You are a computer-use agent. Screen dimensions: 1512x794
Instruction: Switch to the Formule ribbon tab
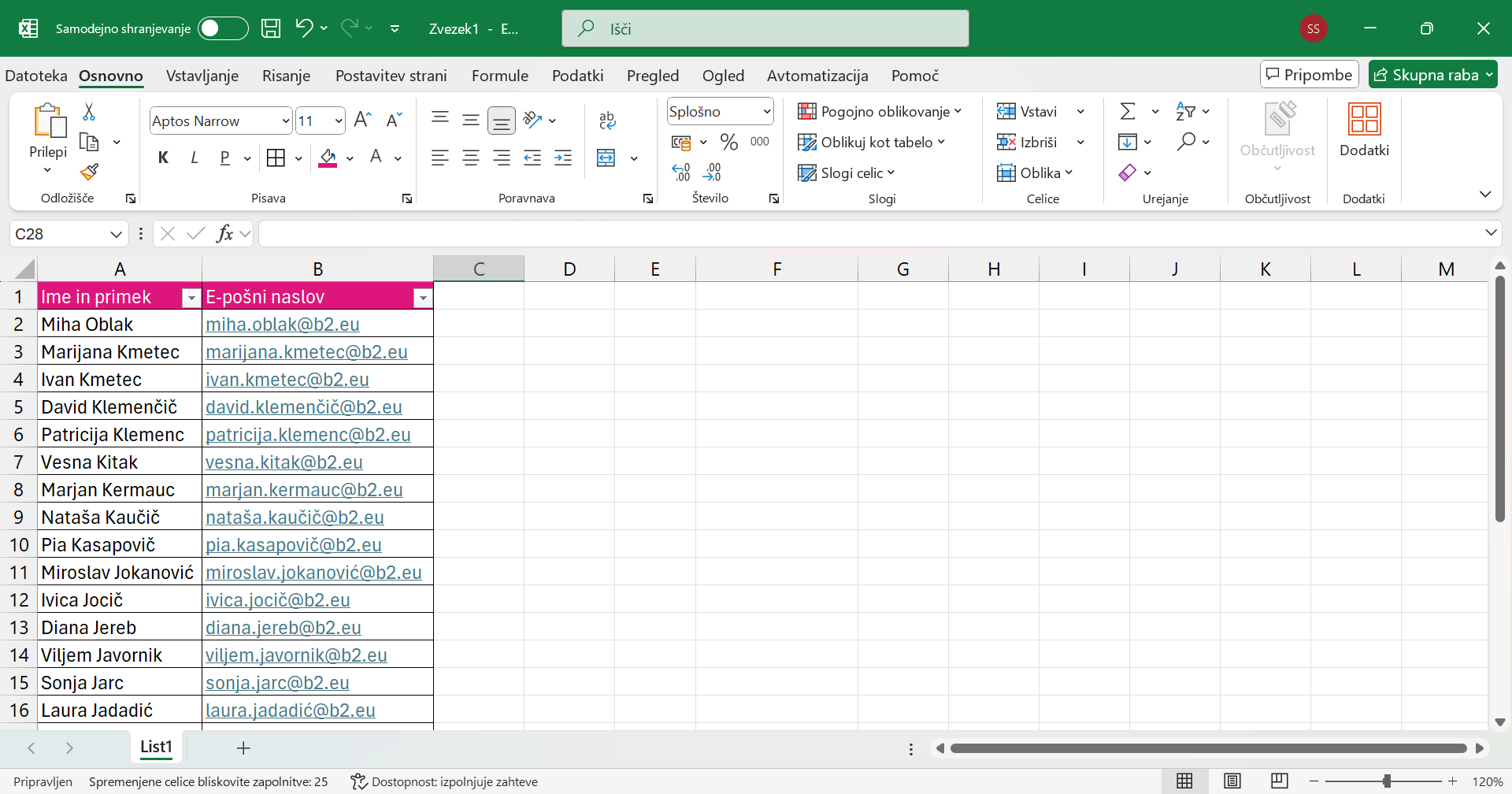499,76
